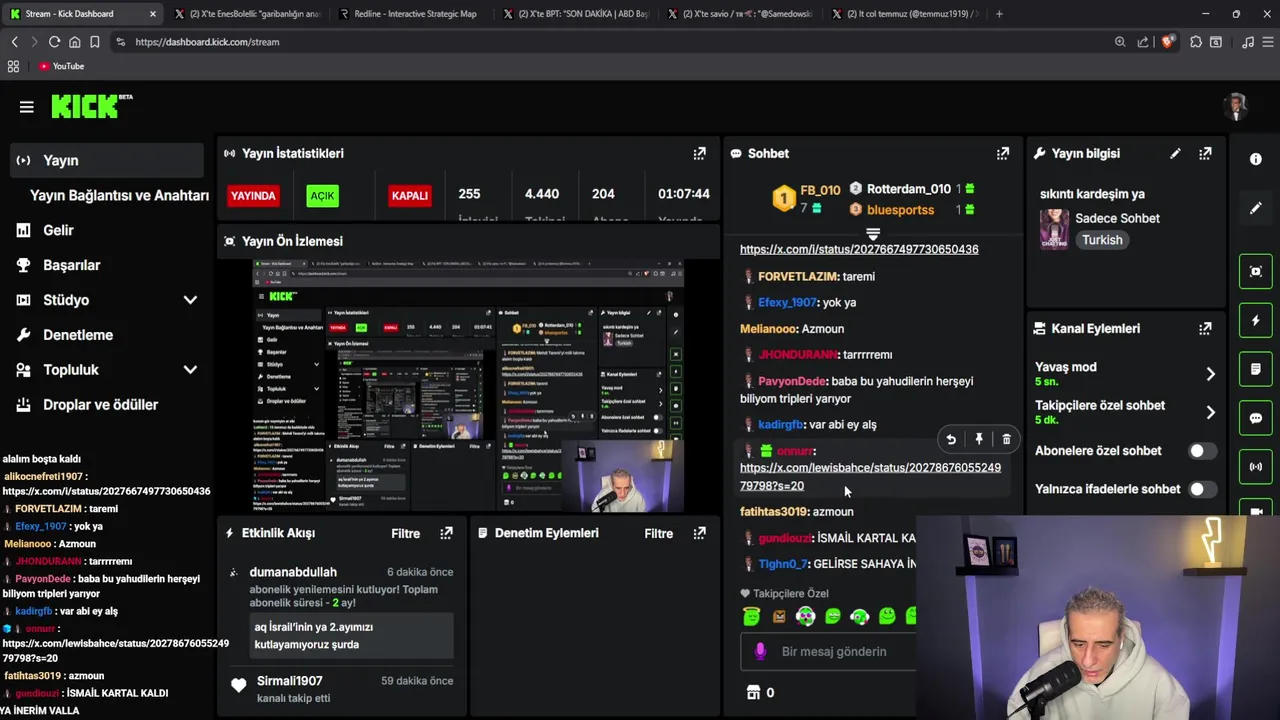Screen dimensions: 1280x720
Task: Click the Brave Shields icon in address bar
Action: [1167, 42]
